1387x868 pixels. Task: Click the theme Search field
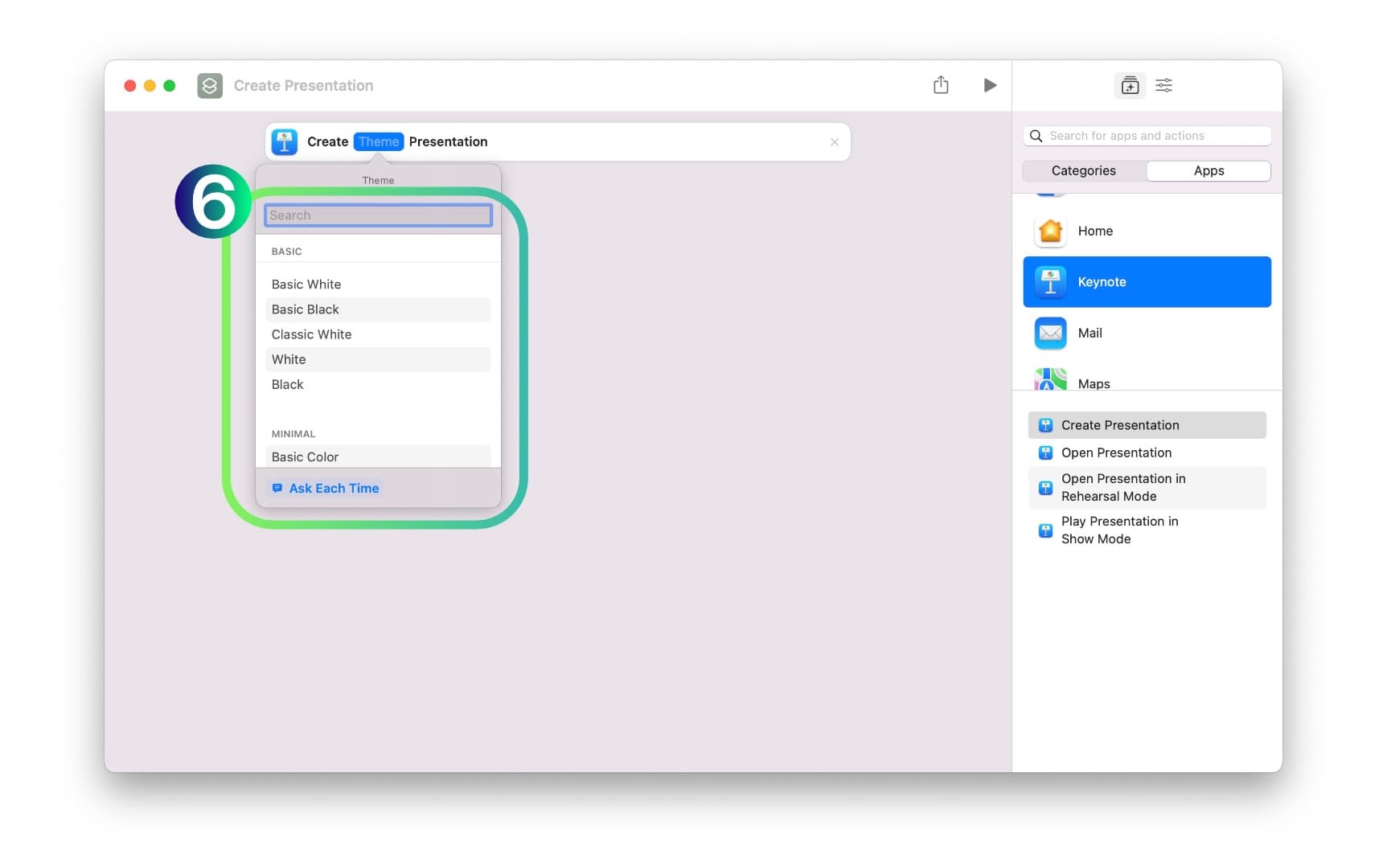[x=378, y=215]
